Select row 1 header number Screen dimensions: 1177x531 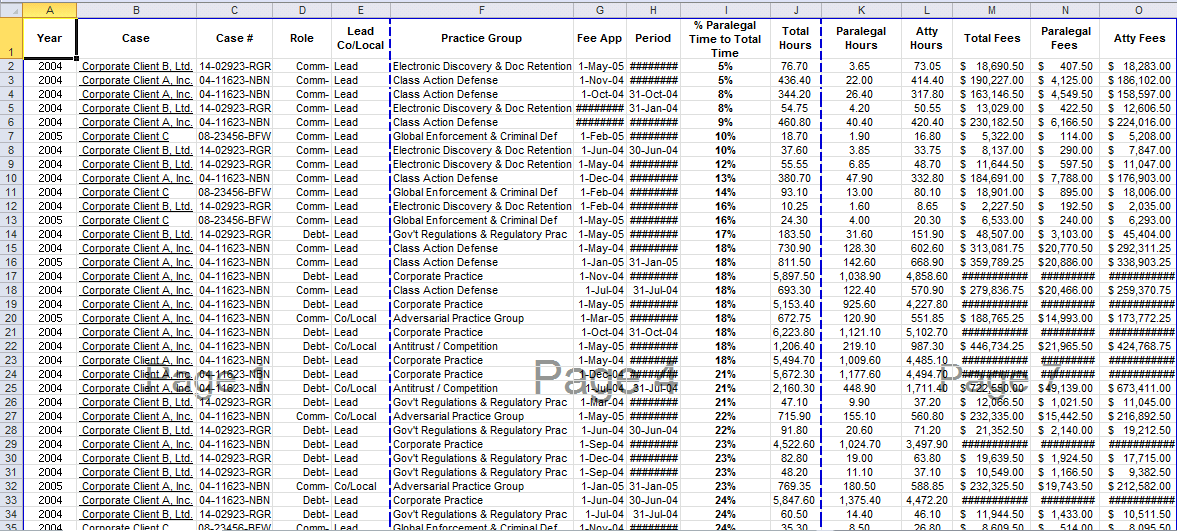pyautogui.click(x=11, y=38)
